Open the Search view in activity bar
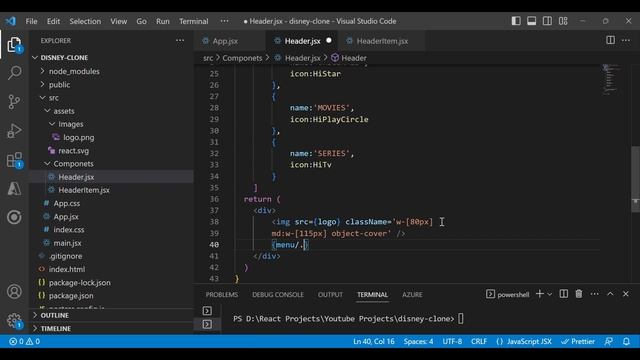This screenshot has width=640, height=360. point(14,73)
